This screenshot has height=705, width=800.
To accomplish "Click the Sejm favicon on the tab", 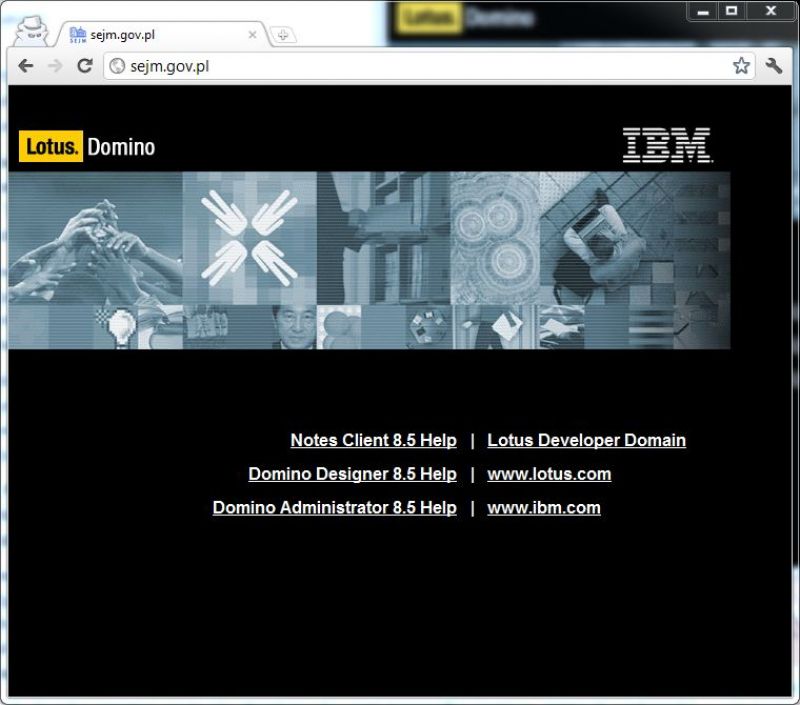I will click(x=78, y=35).
